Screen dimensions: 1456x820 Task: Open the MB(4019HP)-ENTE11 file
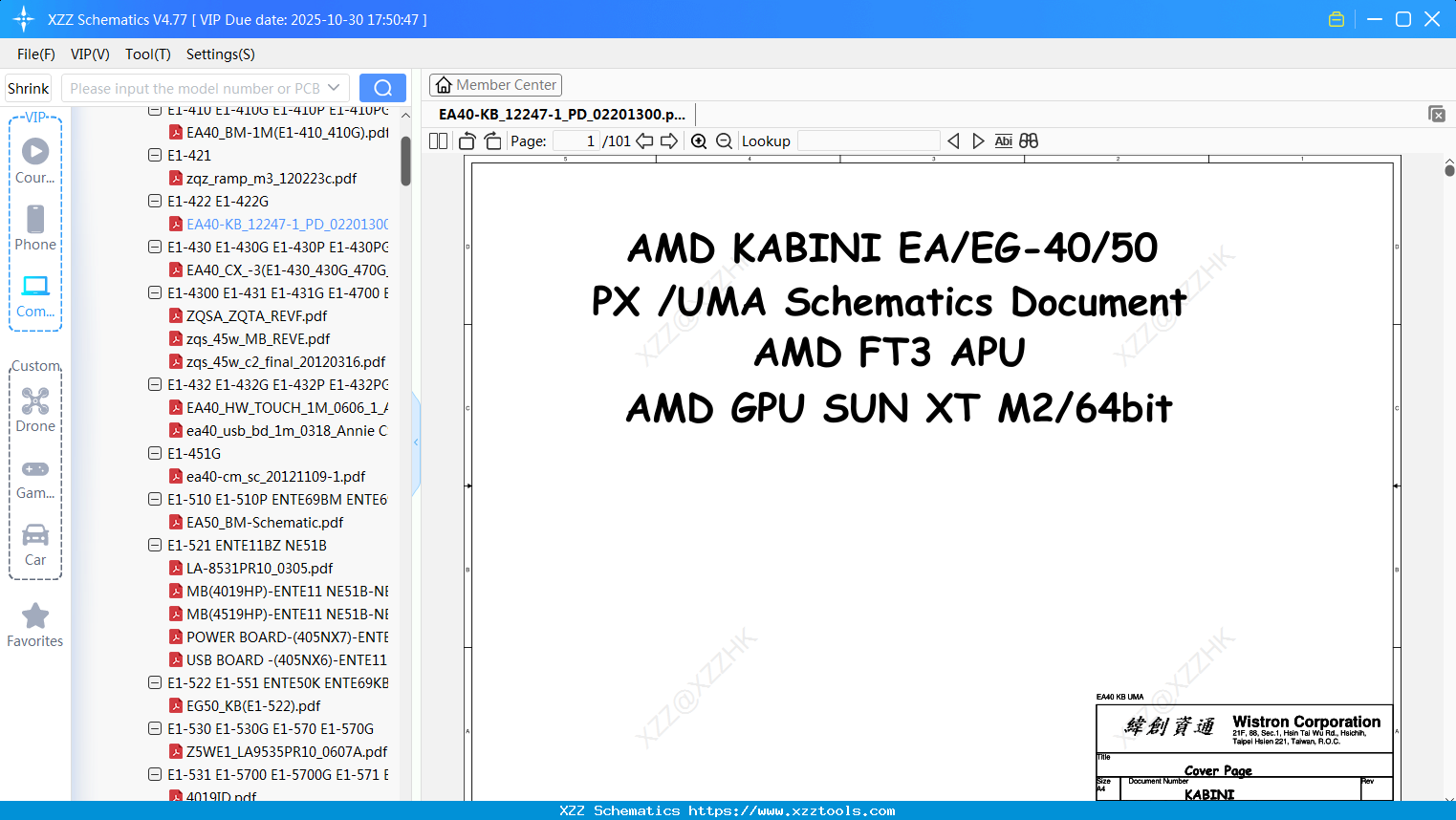coord(287,591)
